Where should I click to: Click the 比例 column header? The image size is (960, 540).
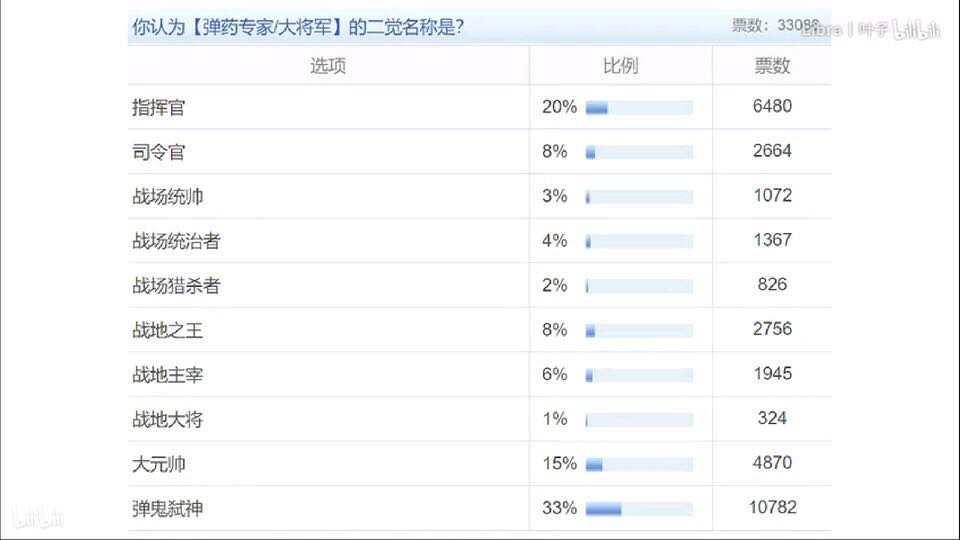coord(620,66)
